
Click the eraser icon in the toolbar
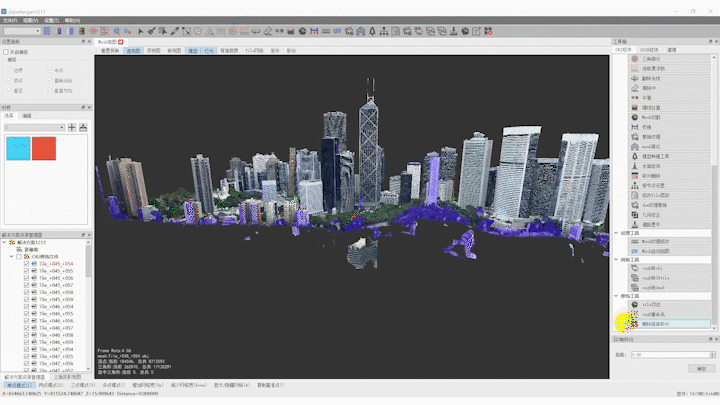(268, 31)
